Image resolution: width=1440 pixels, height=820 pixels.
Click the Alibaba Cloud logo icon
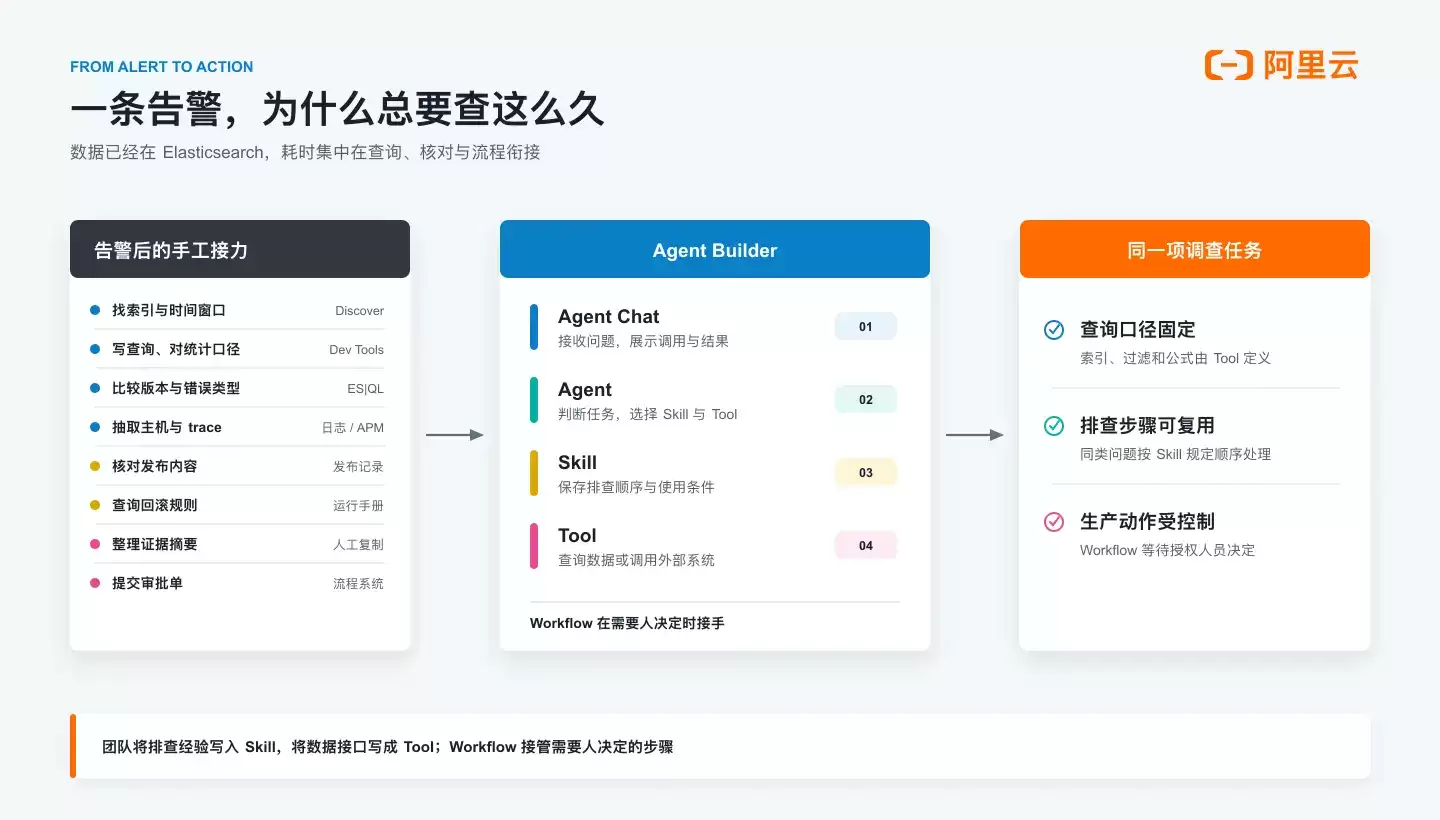coord(1228,65)
